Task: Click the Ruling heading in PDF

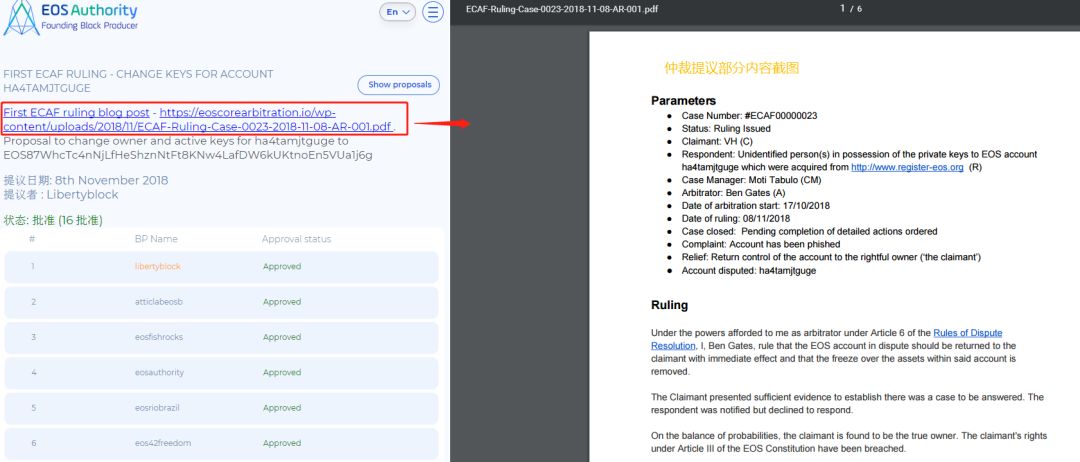Action: click(669, 305)
